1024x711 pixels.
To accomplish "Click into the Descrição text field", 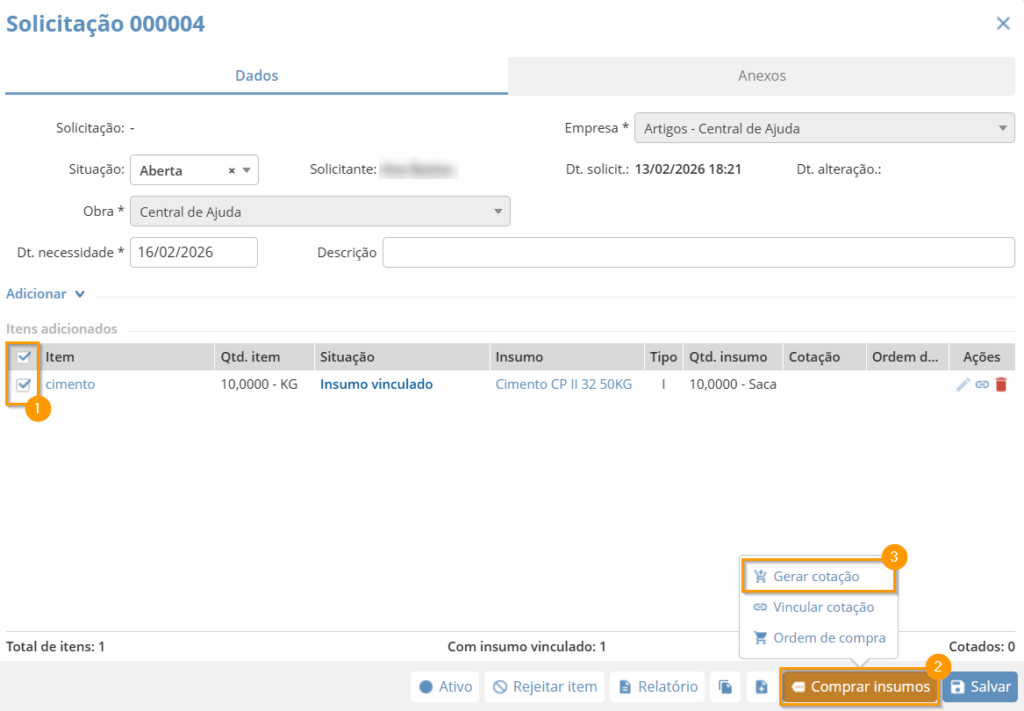I will click(698, 253).
